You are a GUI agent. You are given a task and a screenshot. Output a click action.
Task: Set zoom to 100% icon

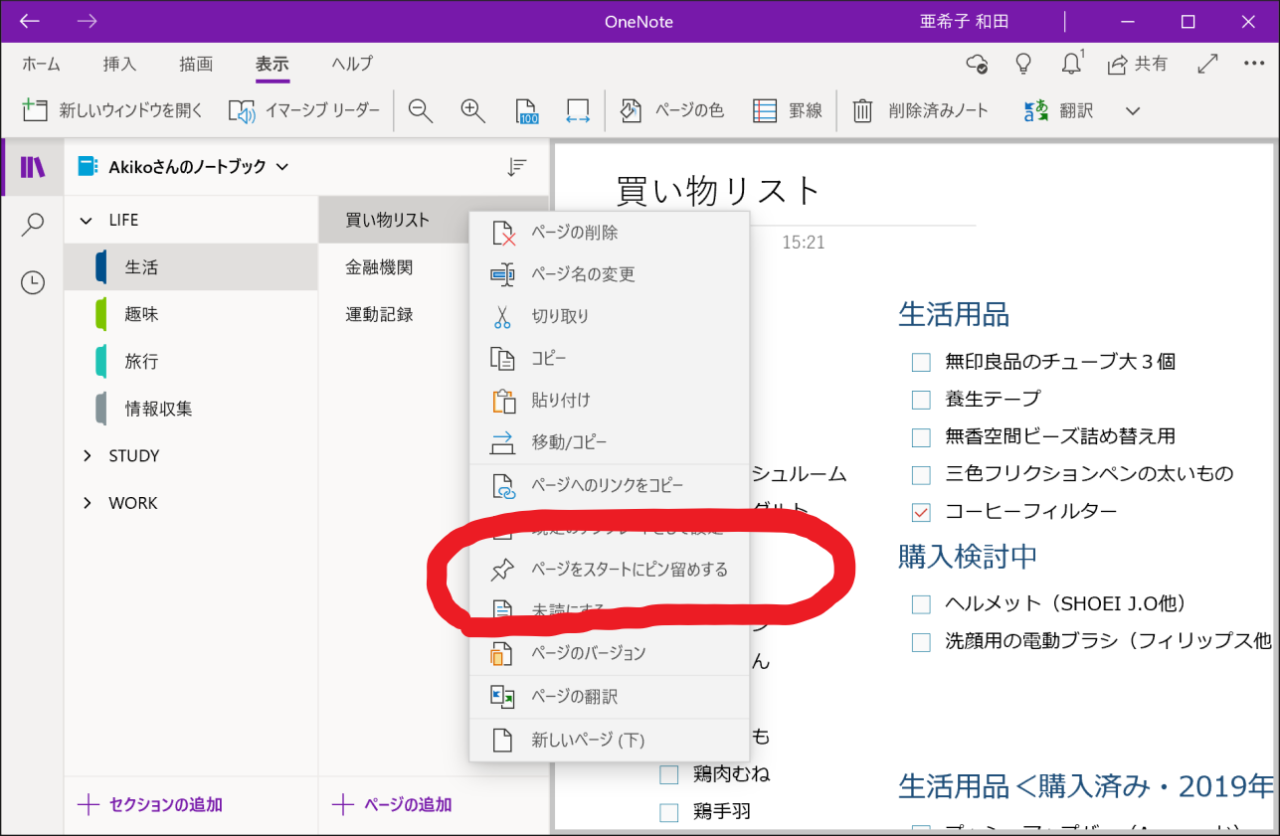[x=527, y=111]
